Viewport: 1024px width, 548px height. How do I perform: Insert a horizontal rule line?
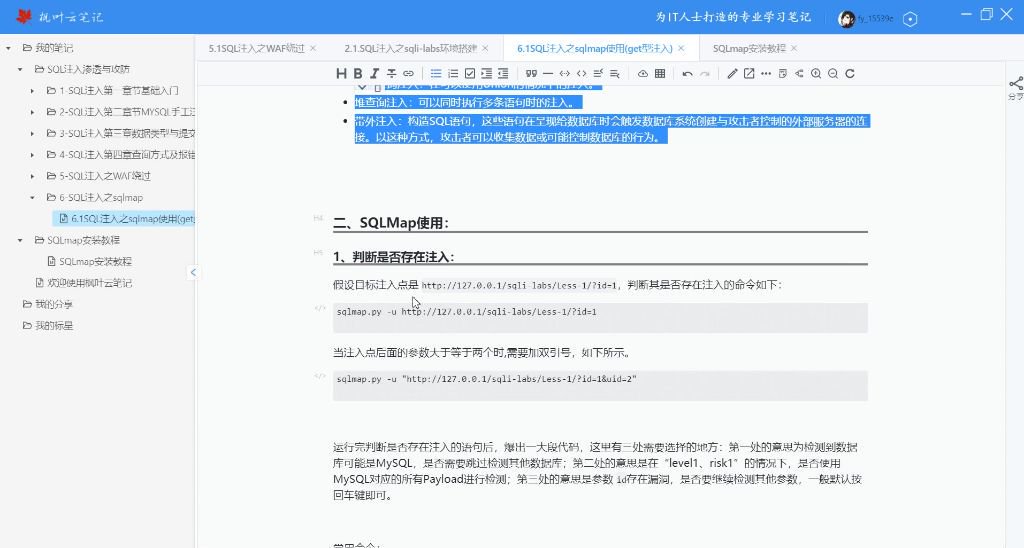(x=548, y=74)
